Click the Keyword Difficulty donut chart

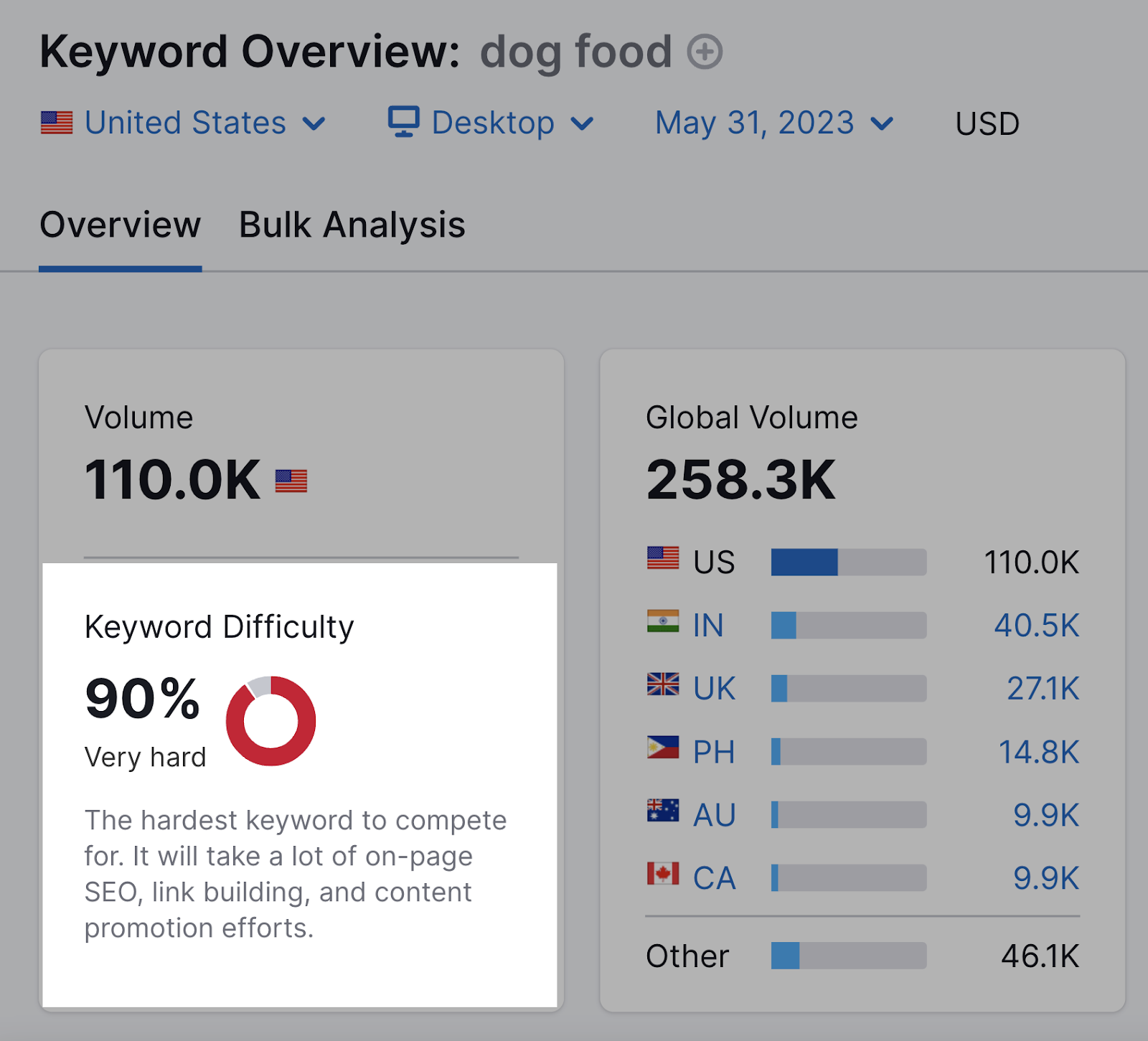271,720
